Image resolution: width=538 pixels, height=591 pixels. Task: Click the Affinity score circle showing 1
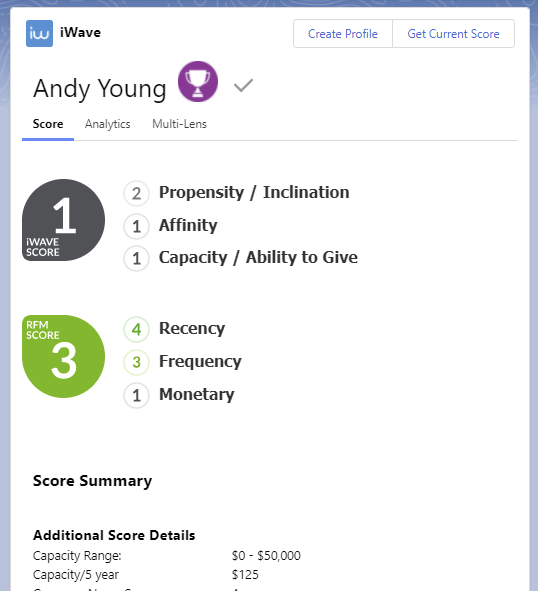tap(136, 227)
